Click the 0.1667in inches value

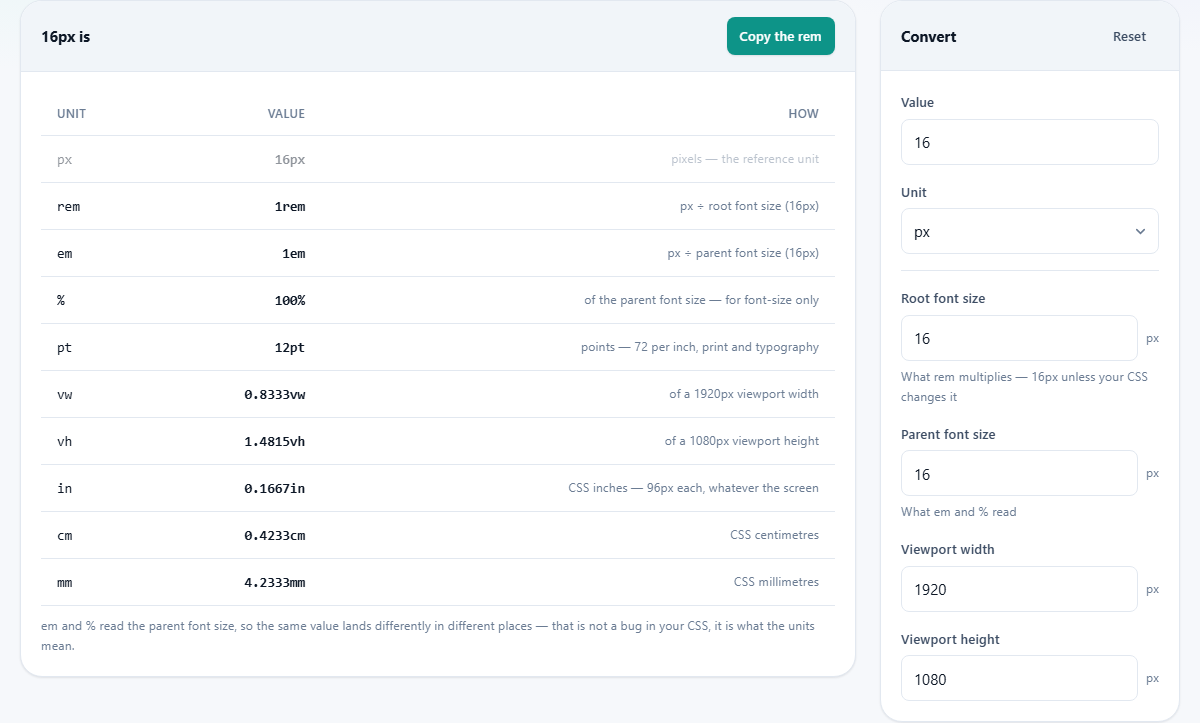(275, 488)
